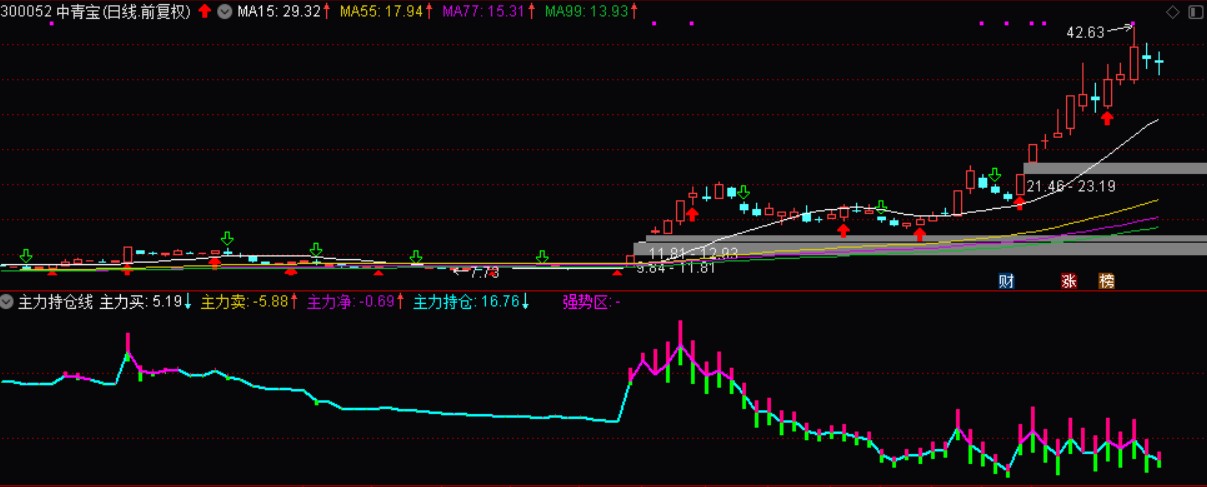Click red up arrow beside 中青宝 title
The image size is (1207, 487).
click(x=204, y=11)
